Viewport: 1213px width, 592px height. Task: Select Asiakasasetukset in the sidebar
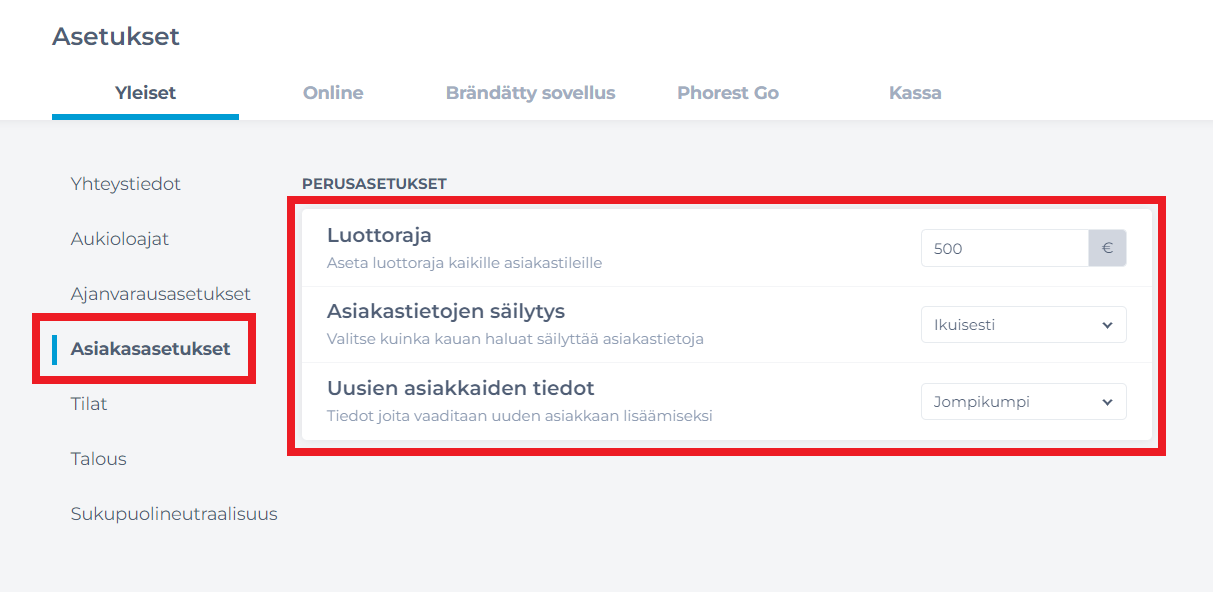point(150,349)
